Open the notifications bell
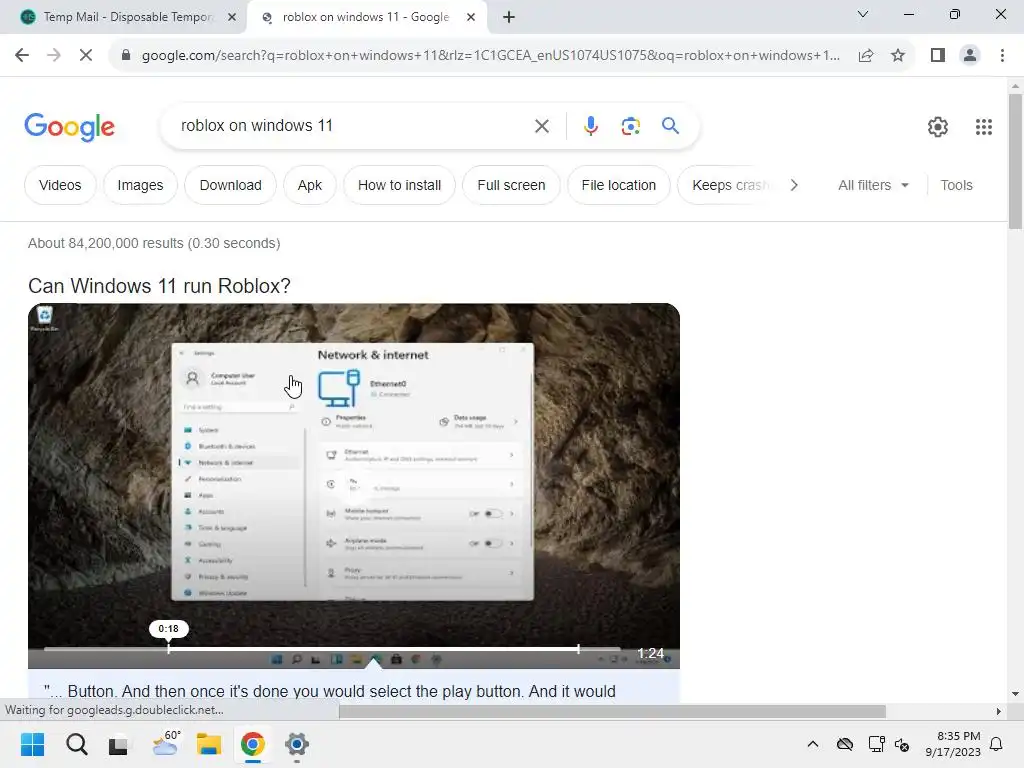 997,744
